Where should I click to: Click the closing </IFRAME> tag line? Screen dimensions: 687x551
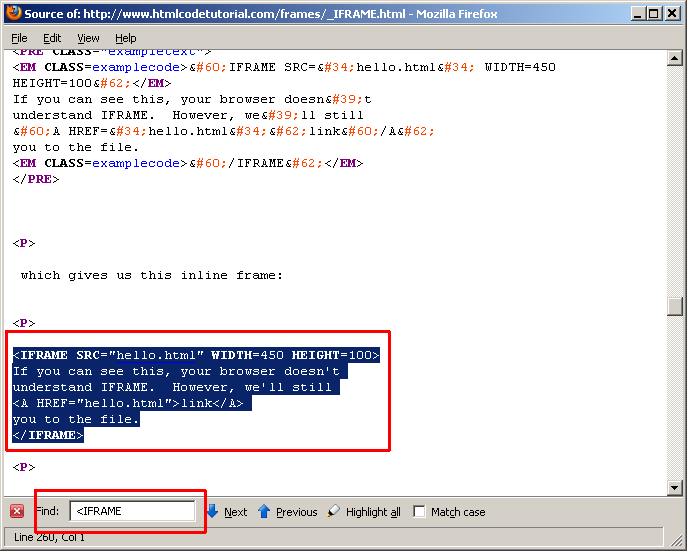pos(48,435)
